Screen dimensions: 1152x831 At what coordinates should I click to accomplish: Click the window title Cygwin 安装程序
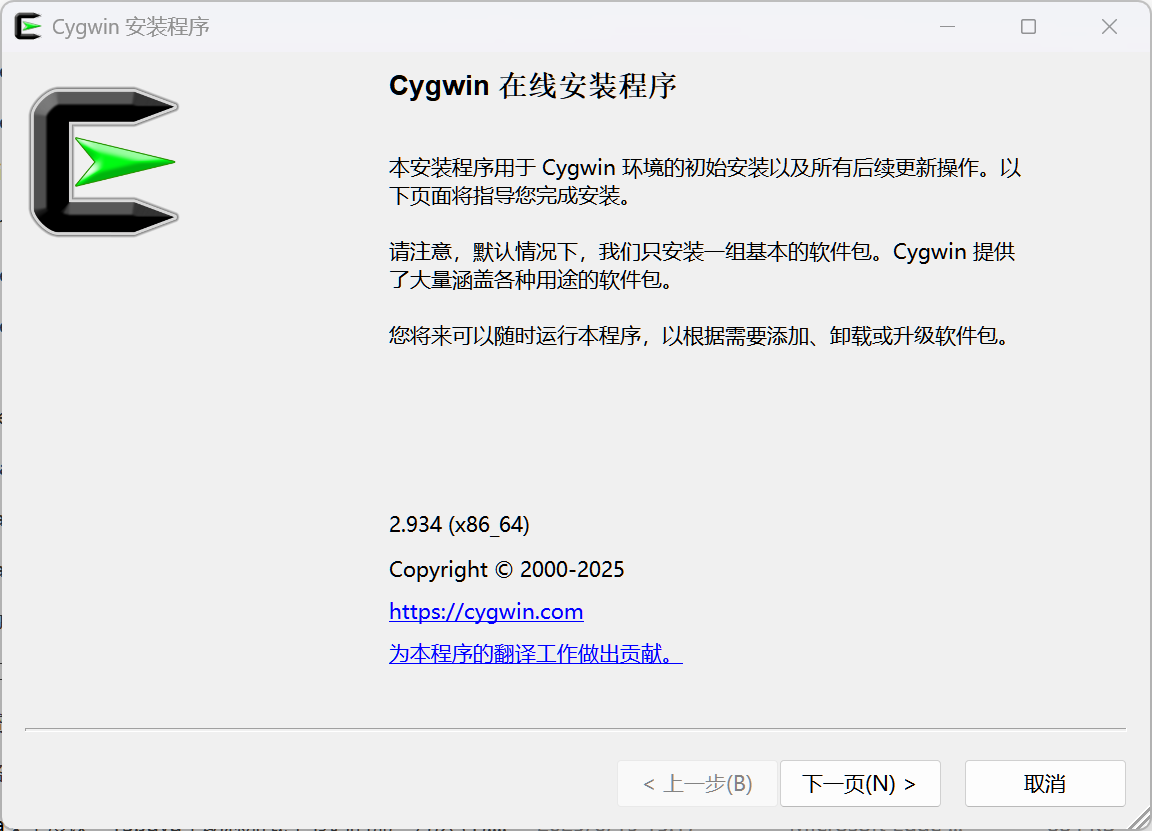(x=131, y=27)
